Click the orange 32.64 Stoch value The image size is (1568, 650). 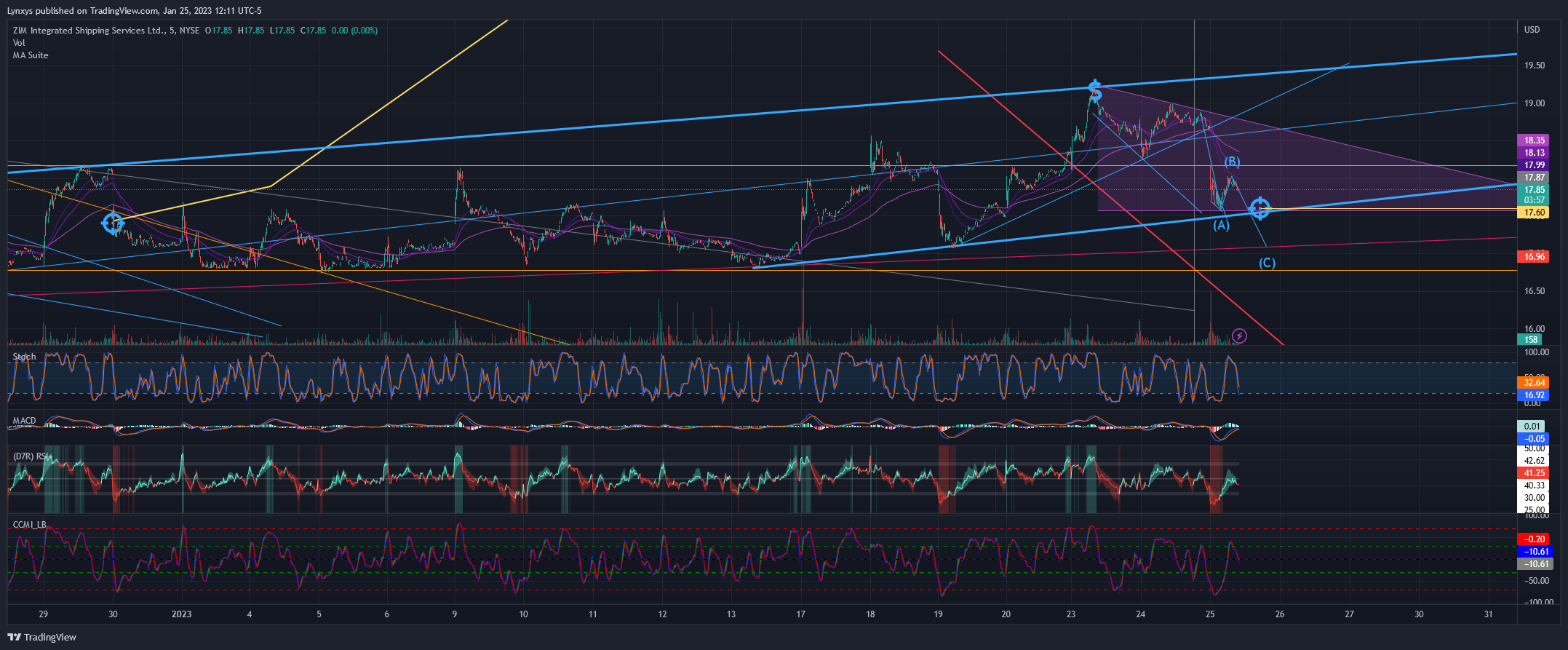pyautogui.click(x=1535, y=383)
